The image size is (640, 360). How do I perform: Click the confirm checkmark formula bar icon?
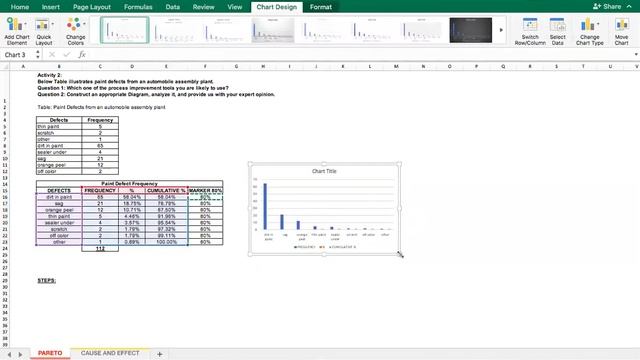click(67, 54)
